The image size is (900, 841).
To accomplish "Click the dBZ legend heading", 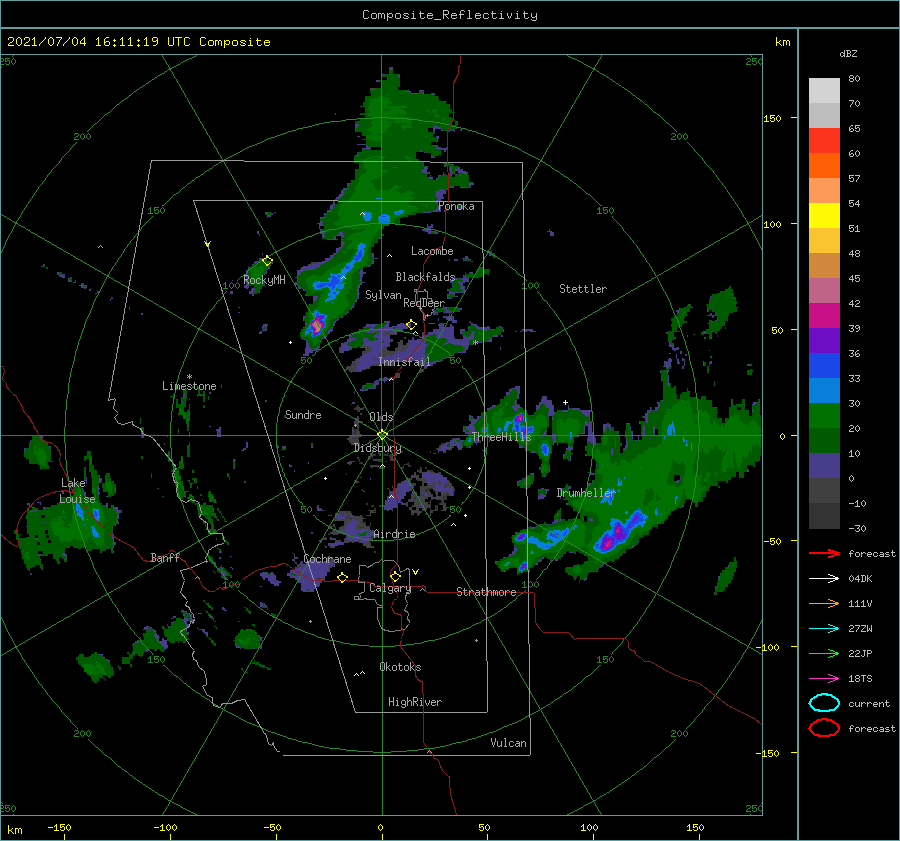I will [x=848, y=54].
